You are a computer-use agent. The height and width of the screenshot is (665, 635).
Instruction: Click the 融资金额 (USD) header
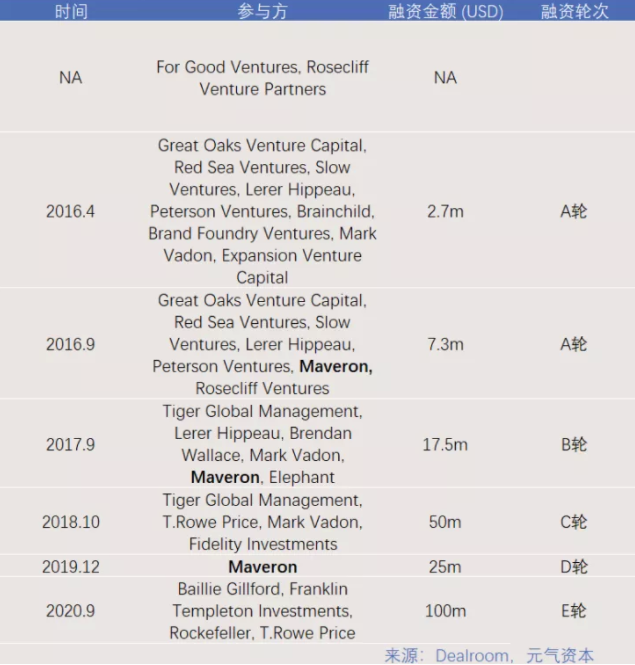(x=445, y=12)
